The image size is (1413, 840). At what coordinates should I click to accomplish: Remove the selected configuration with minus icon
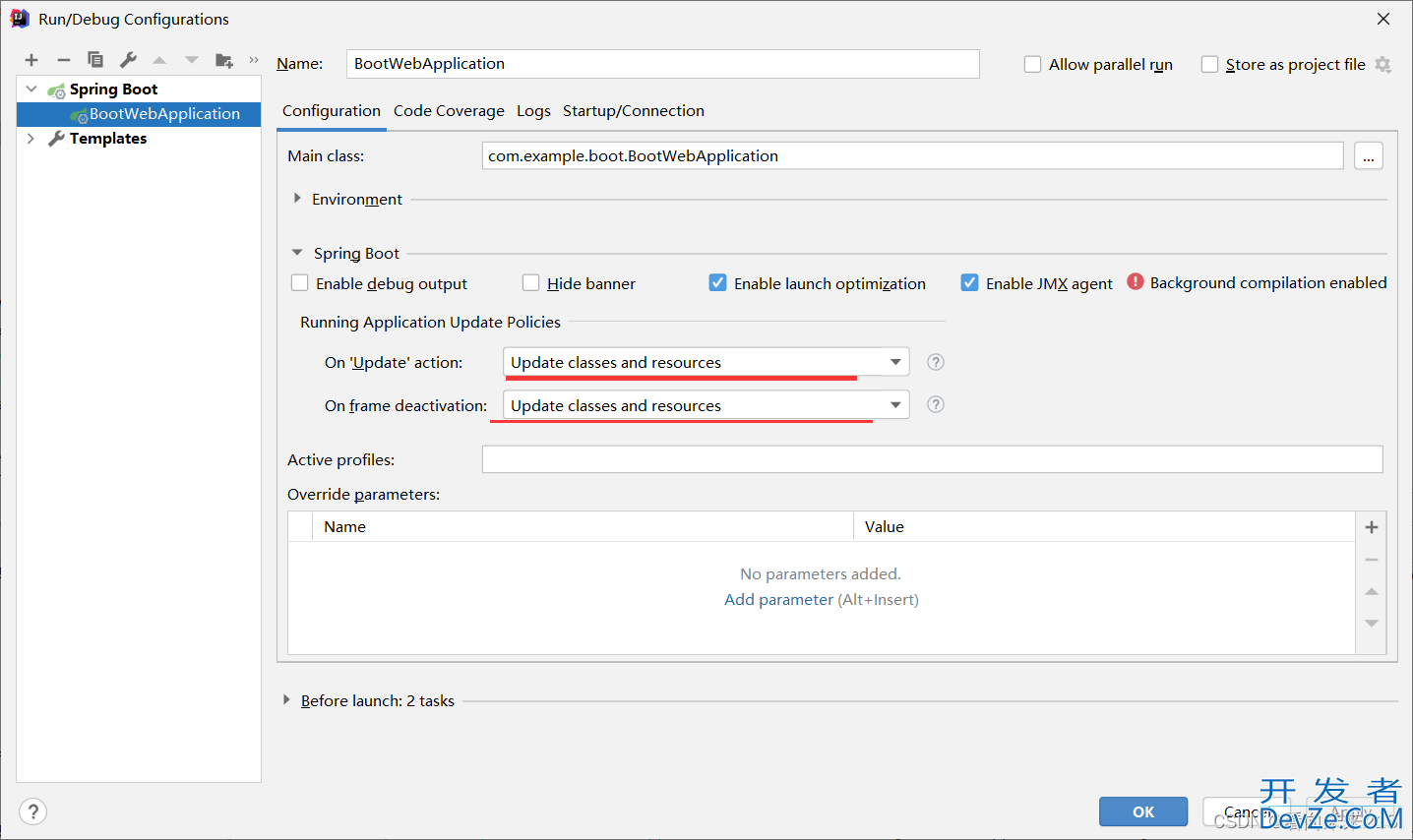pos(63,60)
